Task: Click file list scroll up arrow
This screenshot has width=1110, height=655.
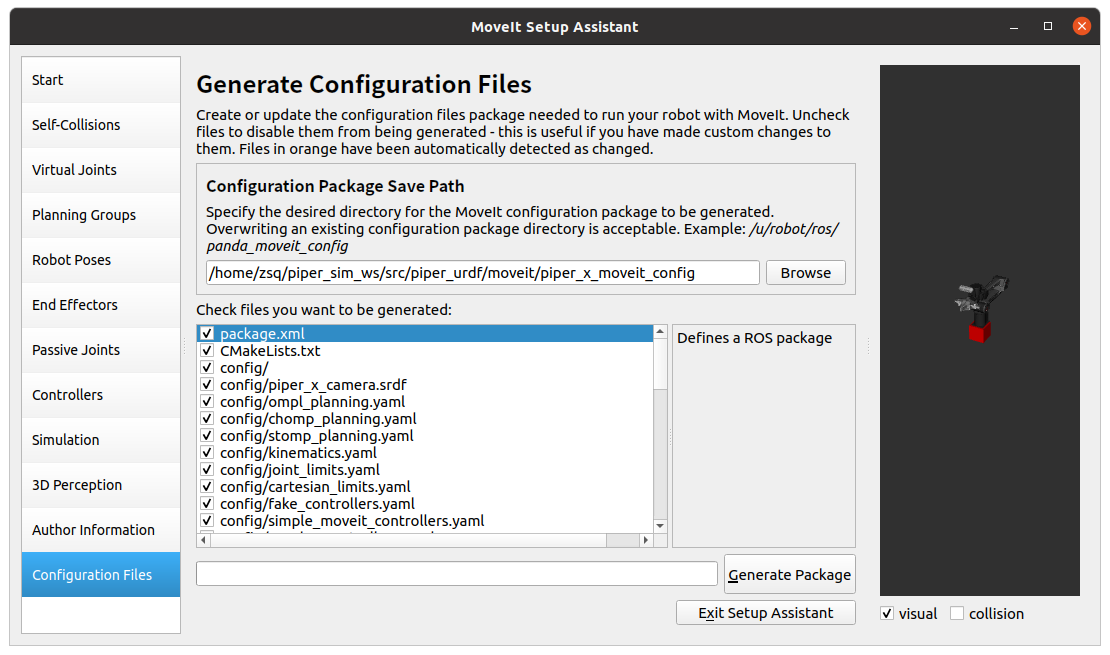Action: point(660,331)
